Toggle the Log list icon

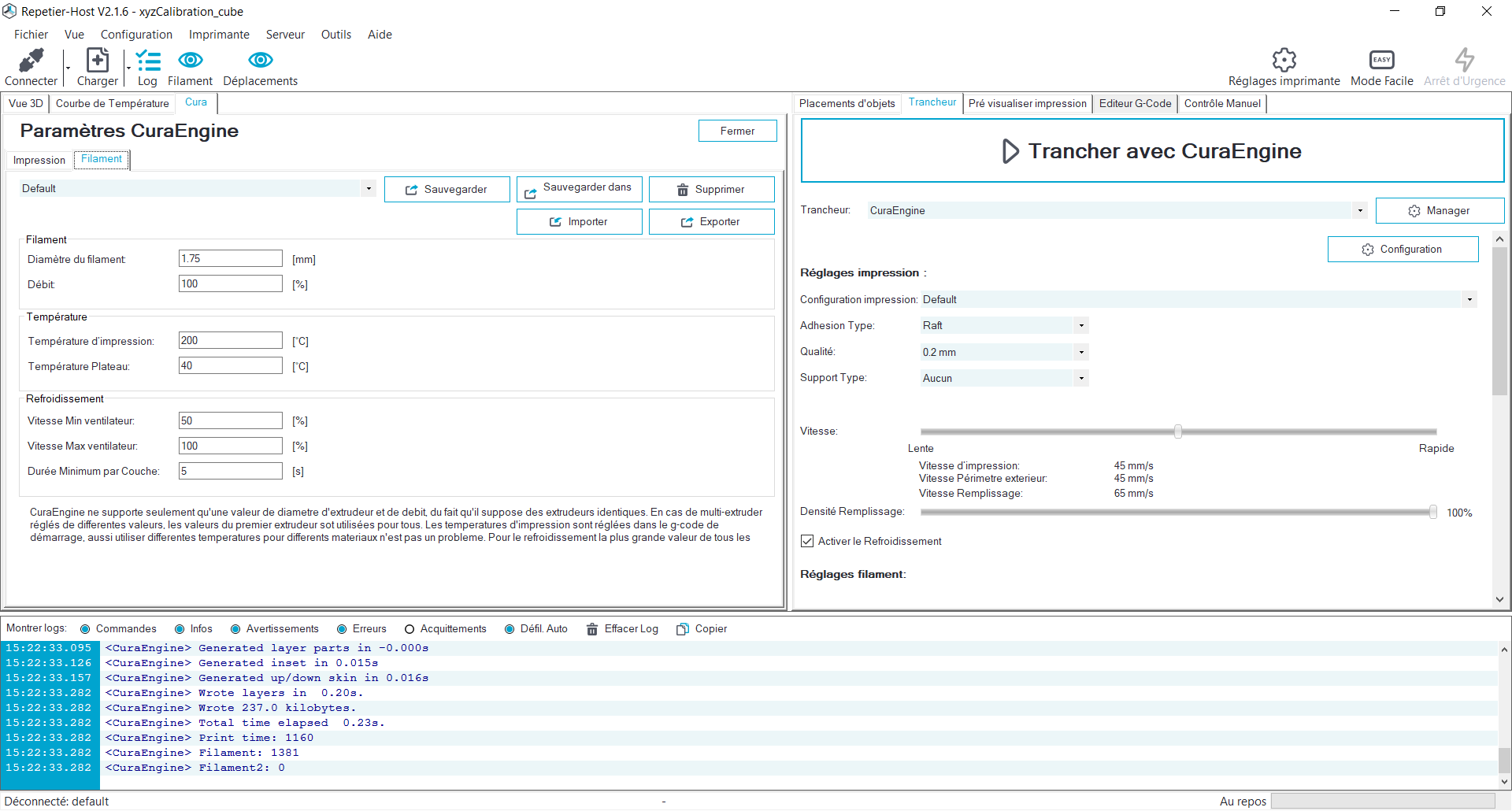(x=147, y=61)
